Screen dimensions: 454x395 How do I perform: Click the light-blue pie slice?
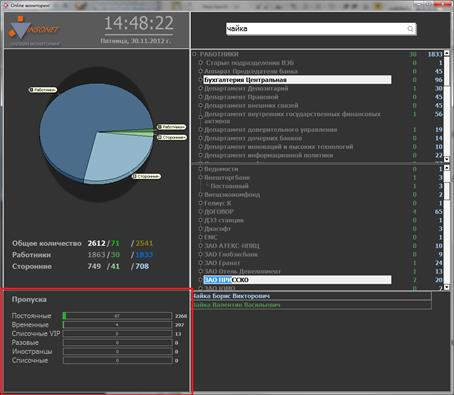[117, 157]
